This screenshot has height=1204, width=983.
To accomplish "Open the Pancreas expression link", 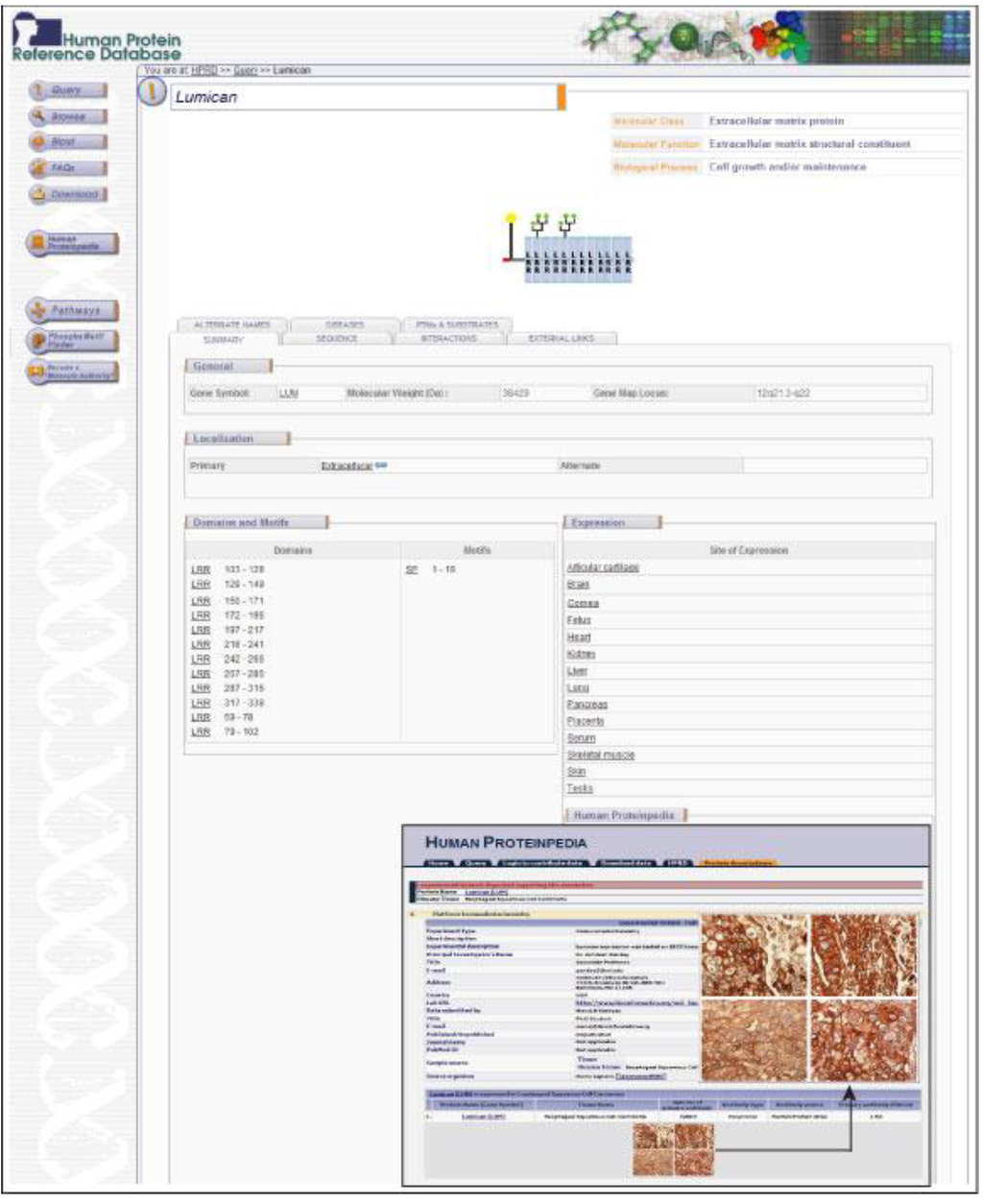I will (587, 705).
